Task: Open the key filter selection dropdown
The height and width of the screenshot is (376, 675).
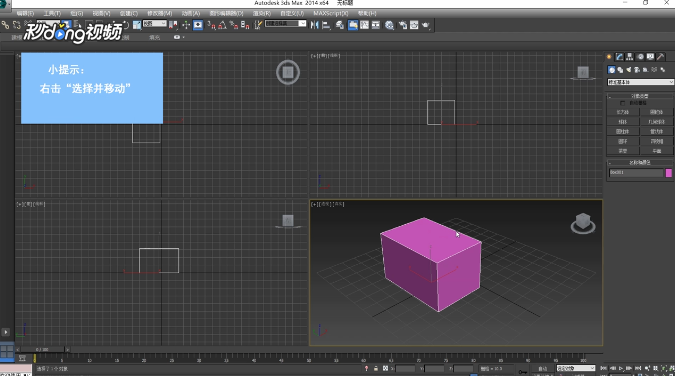Action: [x=576, y=368]
